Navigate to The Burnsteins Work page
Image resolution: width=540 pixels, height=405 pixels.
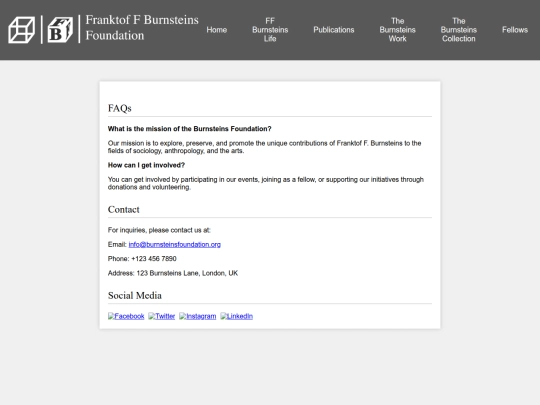[x=397, y=30]
